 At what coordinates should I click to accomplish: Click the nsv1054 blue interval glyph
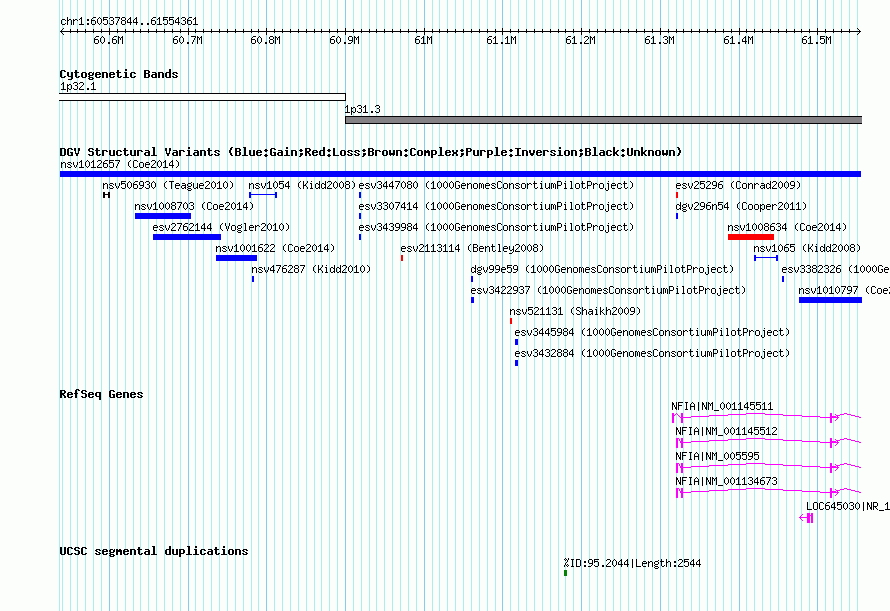[263, 195]
